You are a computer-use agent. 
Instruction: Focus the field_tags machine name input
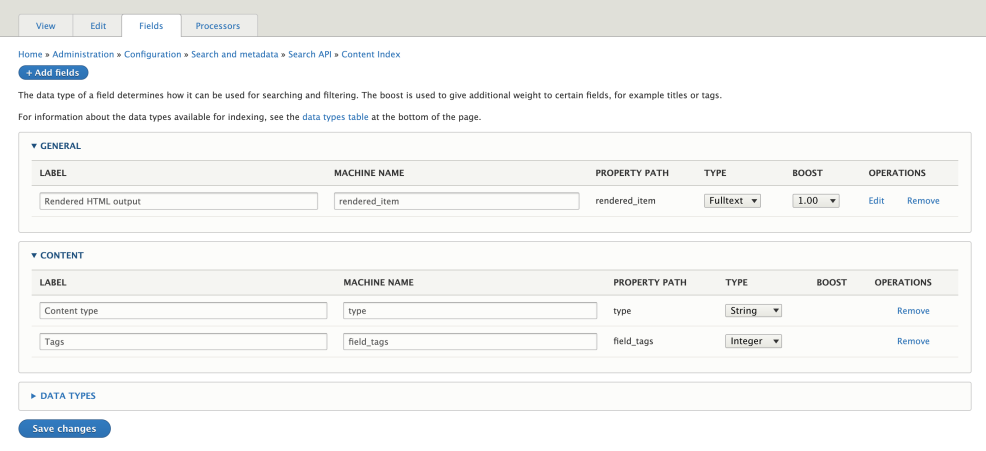tap(470, 342)
